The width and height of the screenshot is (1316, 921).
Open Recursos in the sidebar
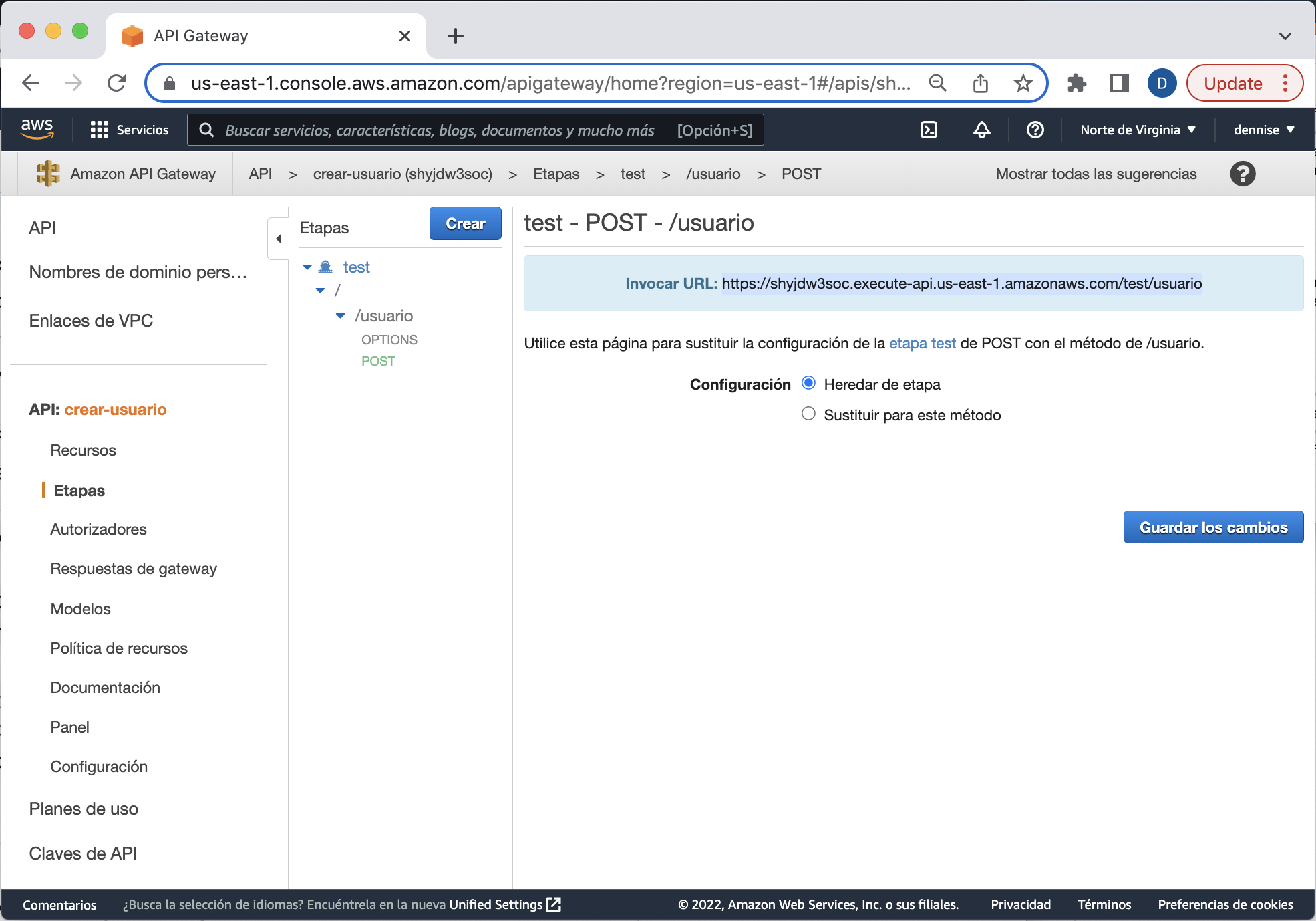83,450
